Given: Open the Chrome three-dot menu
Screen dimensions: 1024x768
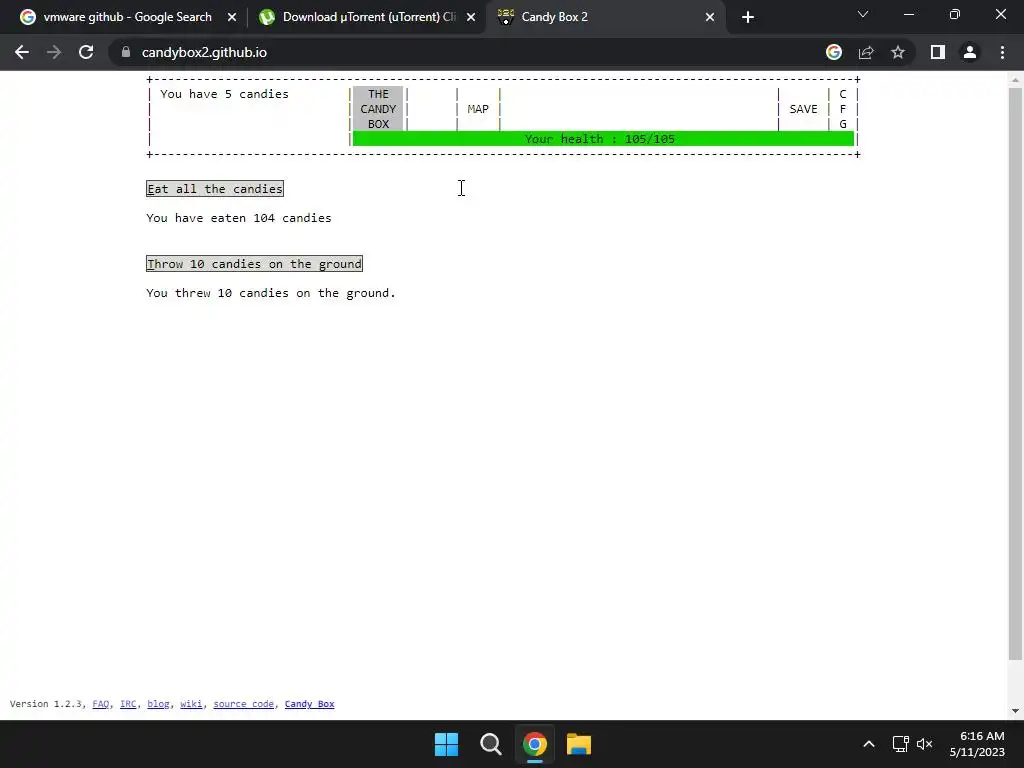Looking at the screenshot, I should click(x=1002, y=52).
